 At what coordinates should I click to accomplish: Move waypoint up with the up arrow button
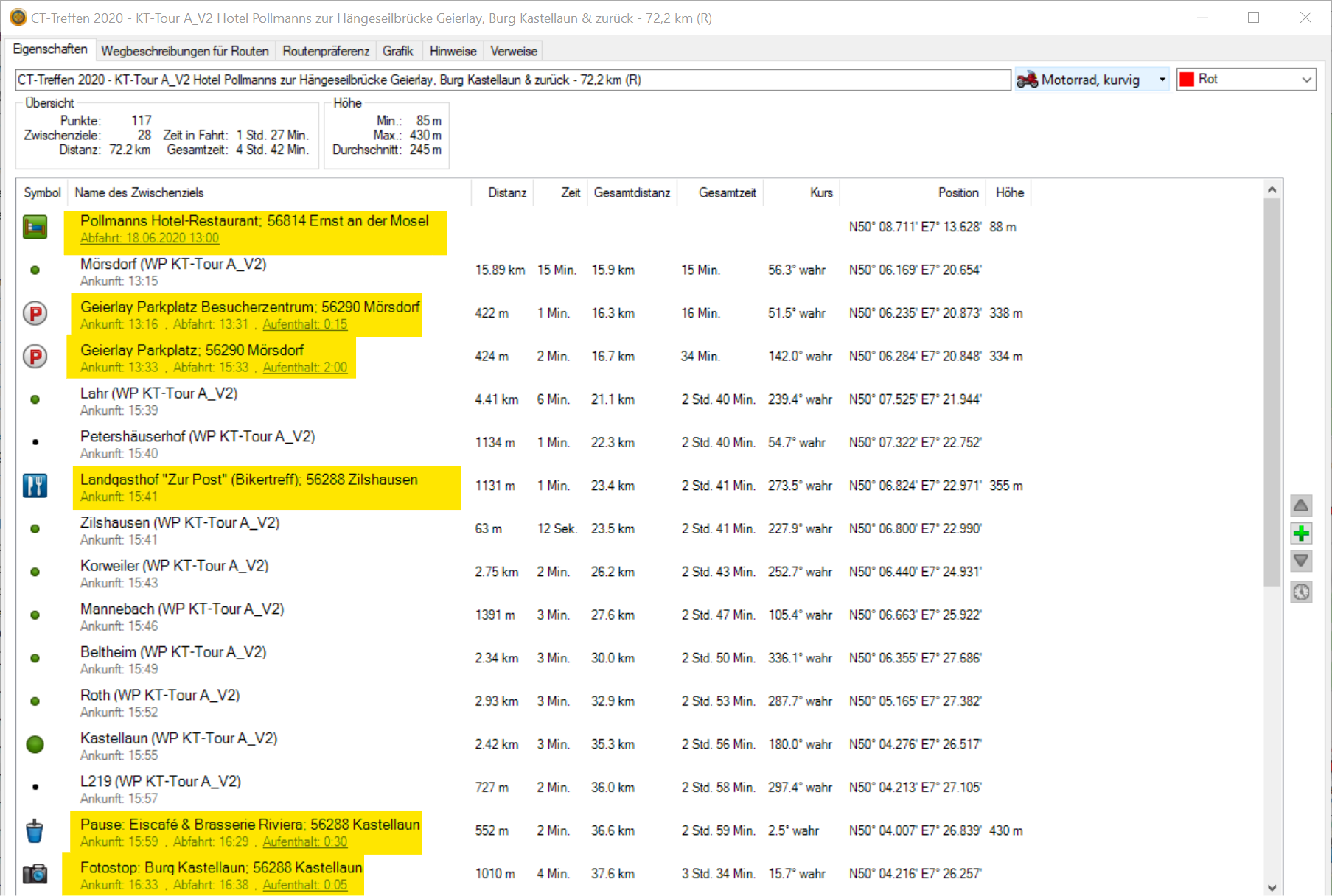click(x=1301, y=505)
